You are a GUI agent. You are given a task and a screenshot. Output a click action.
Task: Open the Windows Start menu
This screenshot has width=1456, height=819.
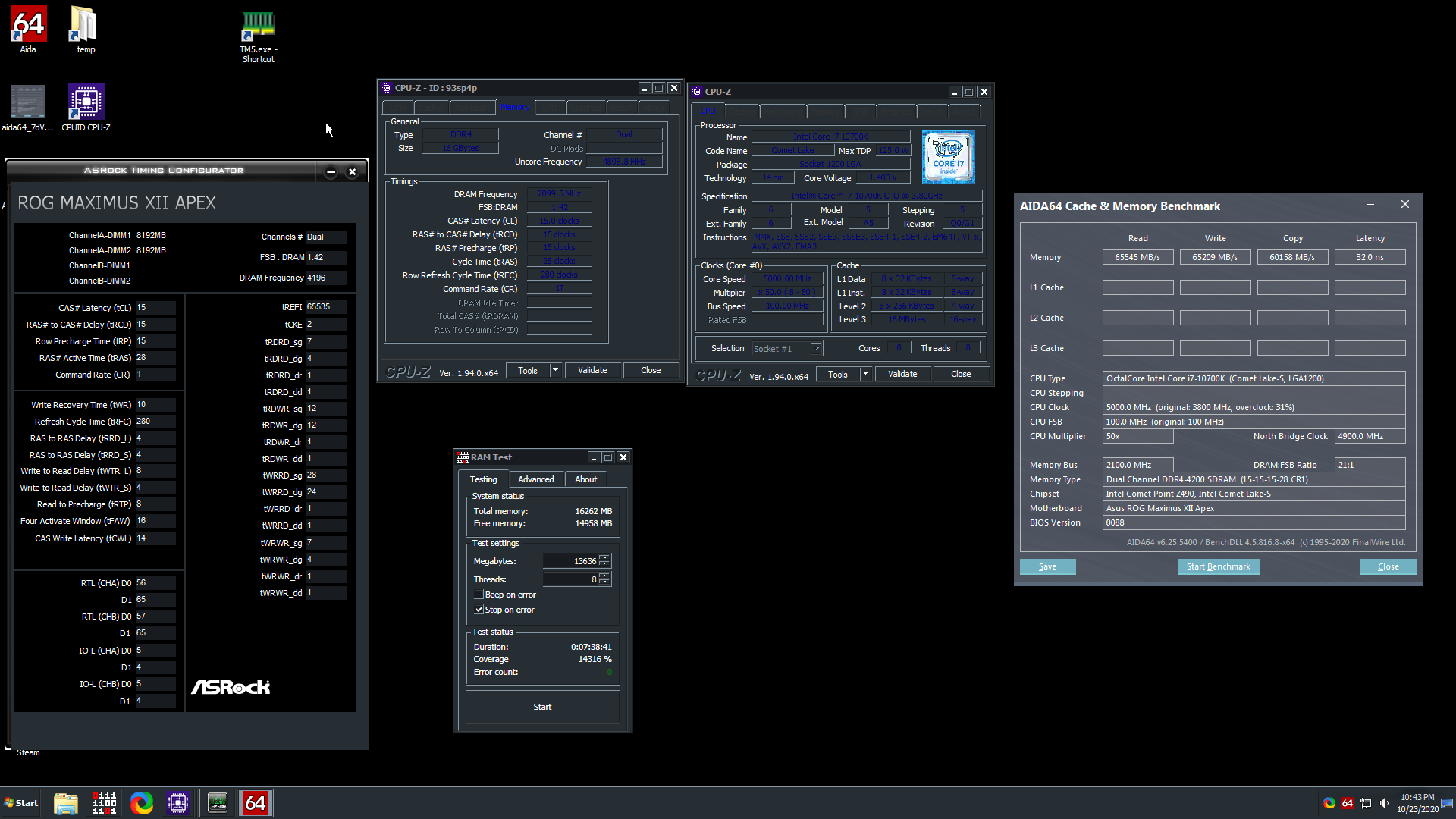(x=20, y=803)
